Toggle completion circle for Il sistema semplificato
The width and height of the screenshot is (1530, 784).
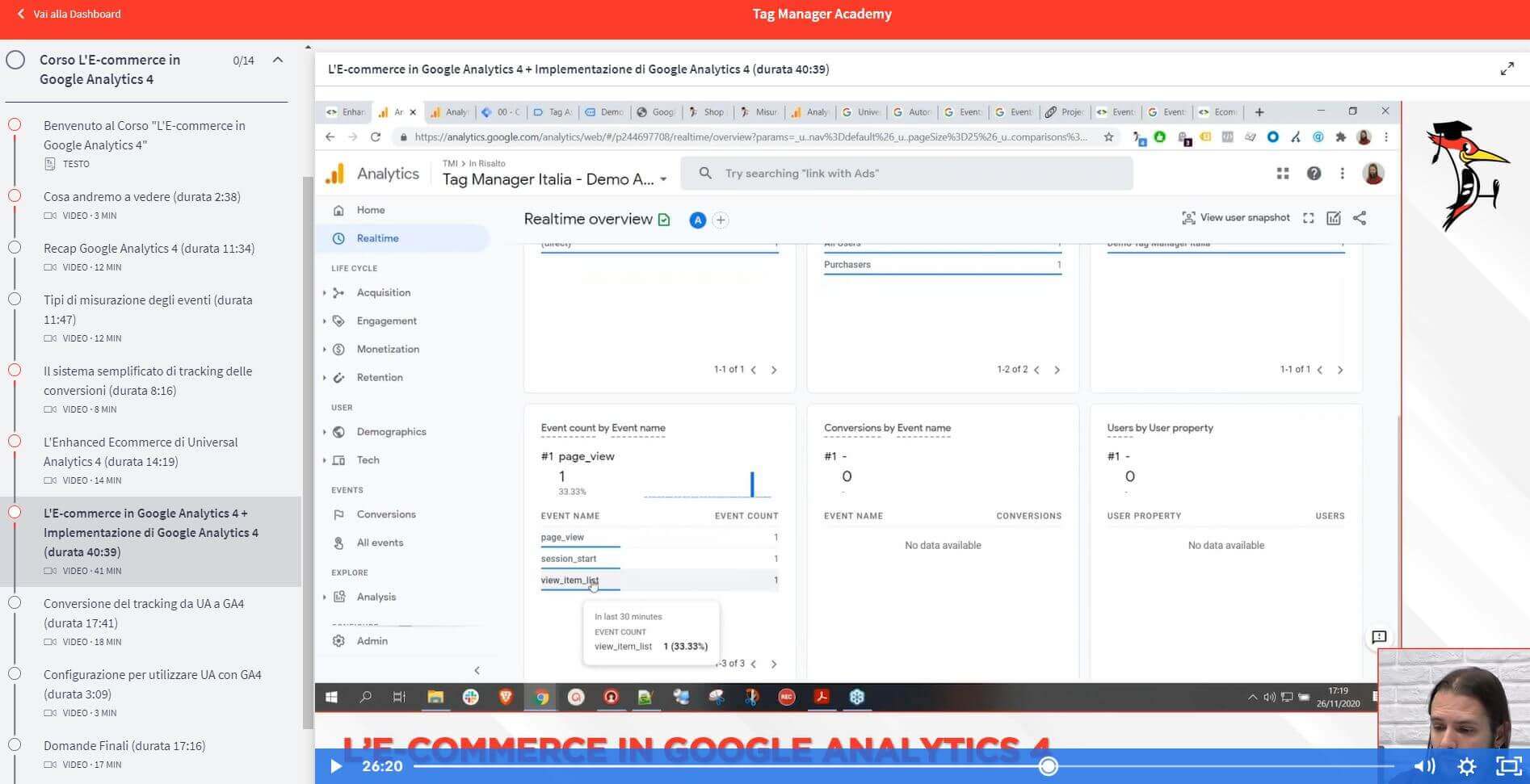click(15, 371)
